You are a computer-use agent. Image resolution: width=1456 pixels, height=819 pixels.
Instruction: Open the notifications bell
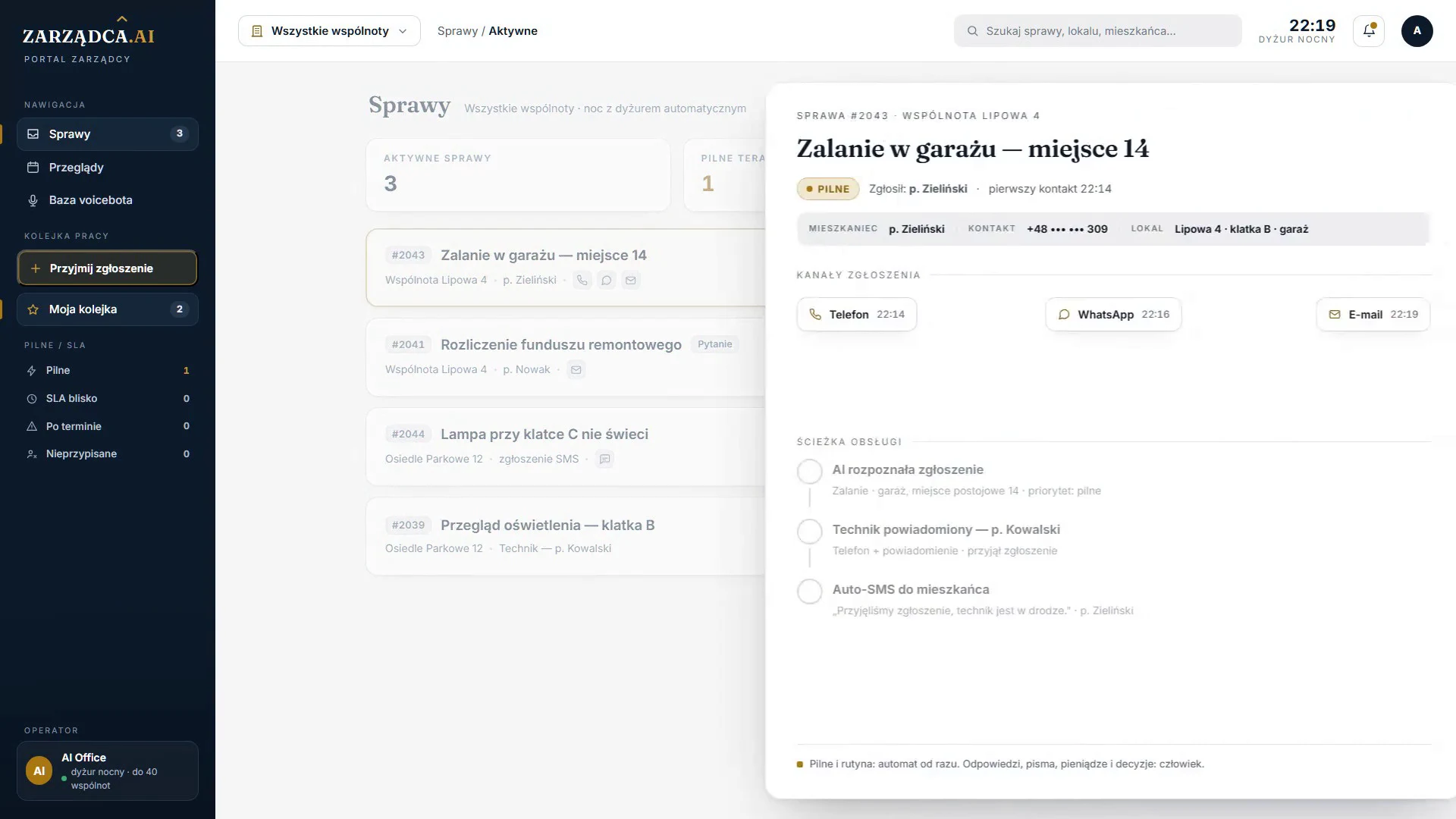click(x=1368, y=31)
